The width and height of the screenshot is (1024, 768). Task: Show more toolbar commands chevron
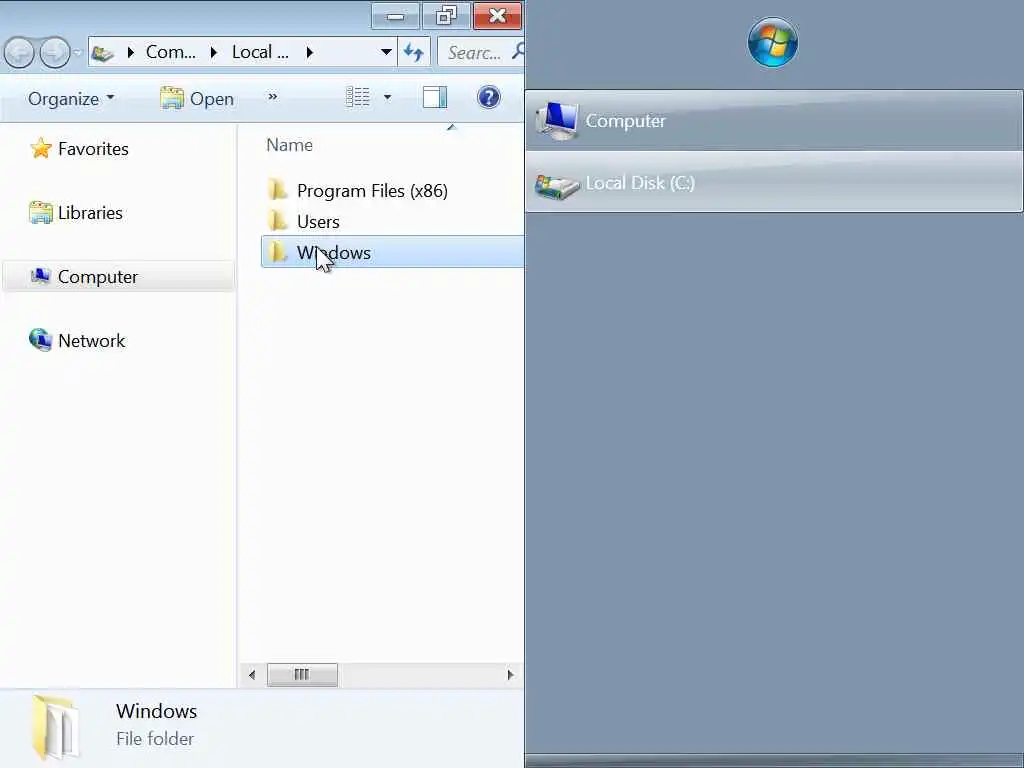tap(272, 97)
